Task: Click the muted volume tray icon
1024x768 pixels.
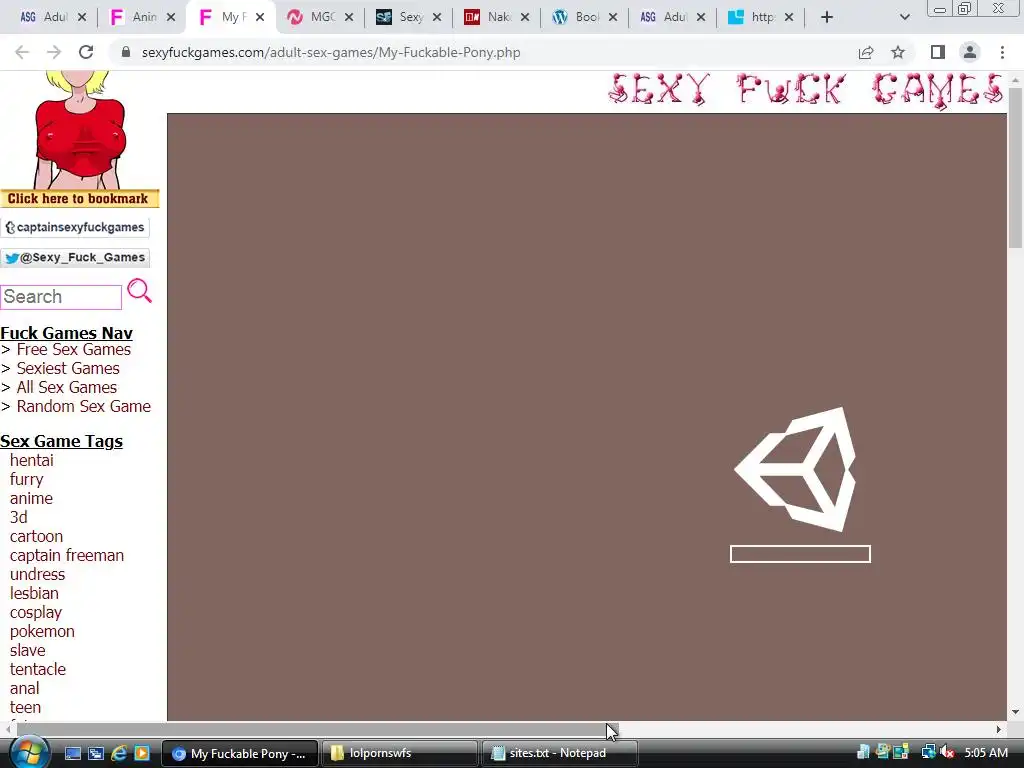Action: pos(947,753)
